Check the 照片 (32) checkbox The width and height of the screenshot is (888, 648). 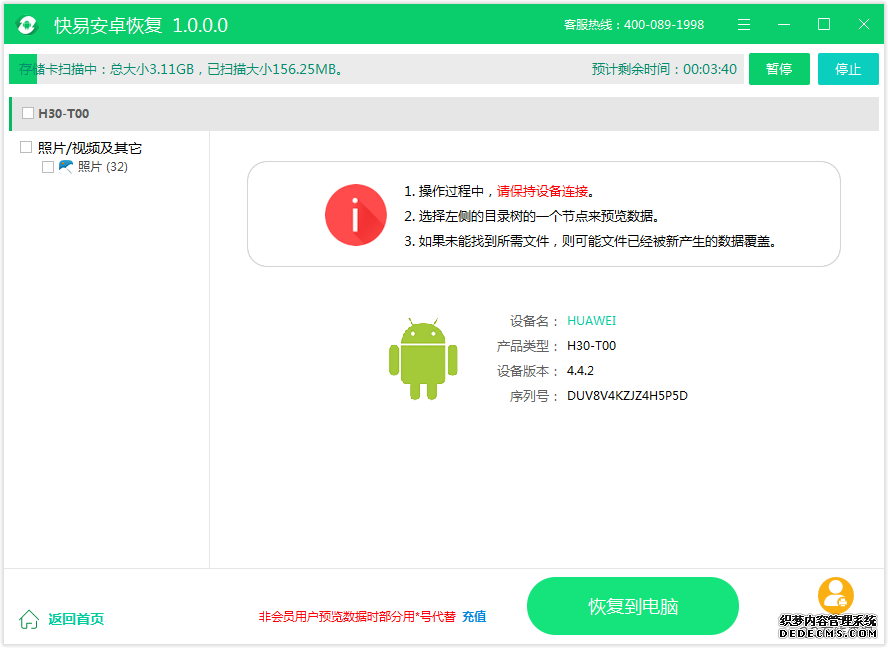(48, 167)
